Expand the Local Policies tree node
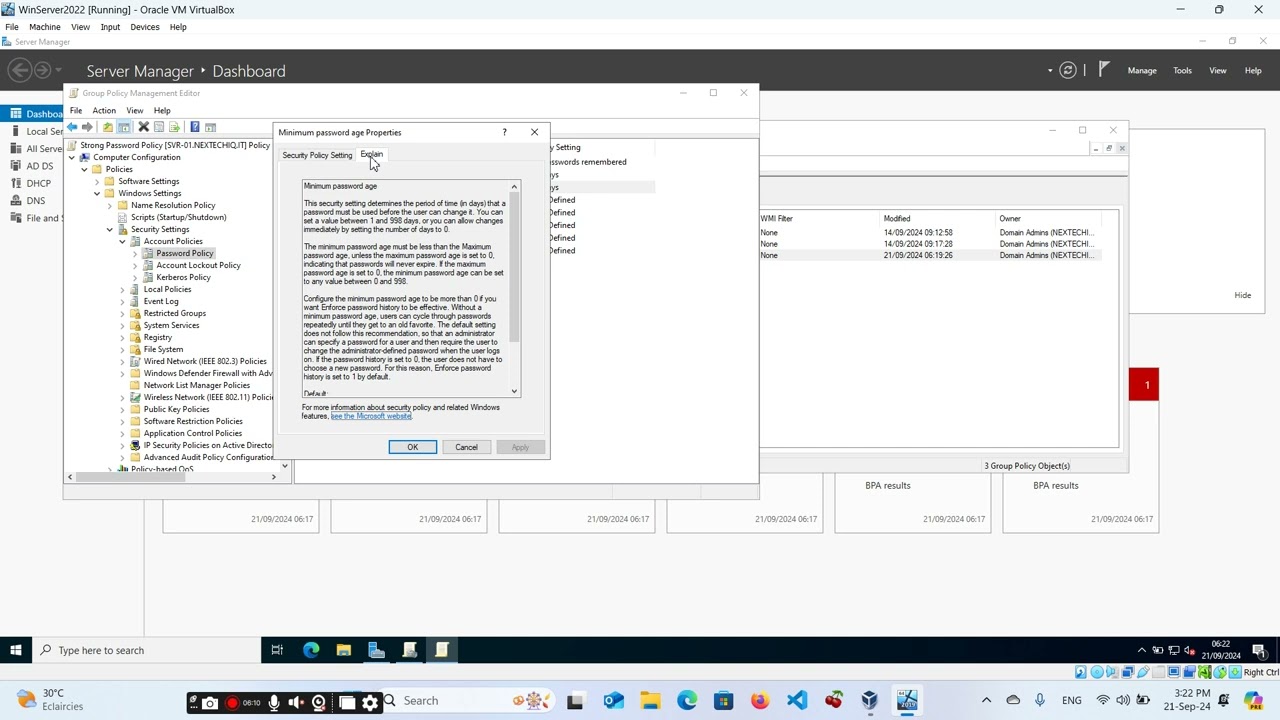 click(122, 289)
